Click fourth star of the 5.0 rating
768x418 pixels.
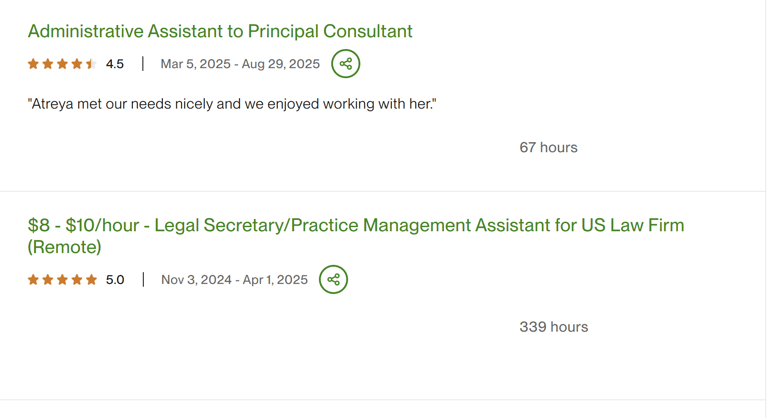tap(77, 280)
